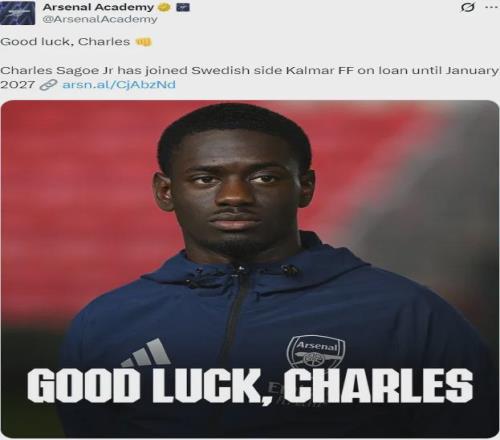This screenshot has height=440, width=500.
Task: Open the three-dot more options menu
Action: pyautogui.click(x=491, y=7)
